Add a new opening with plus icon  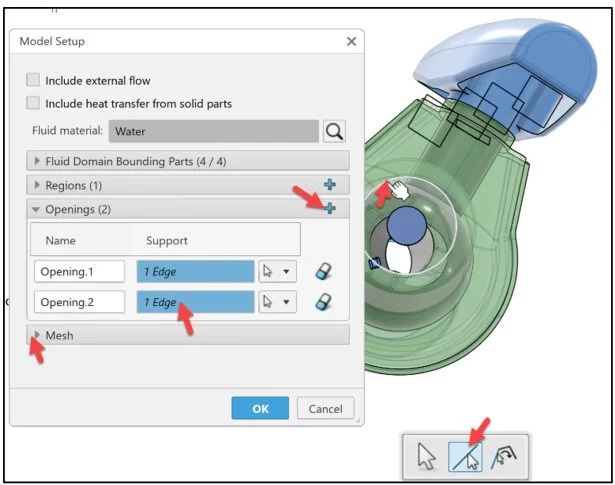click(x=330, y=208)
